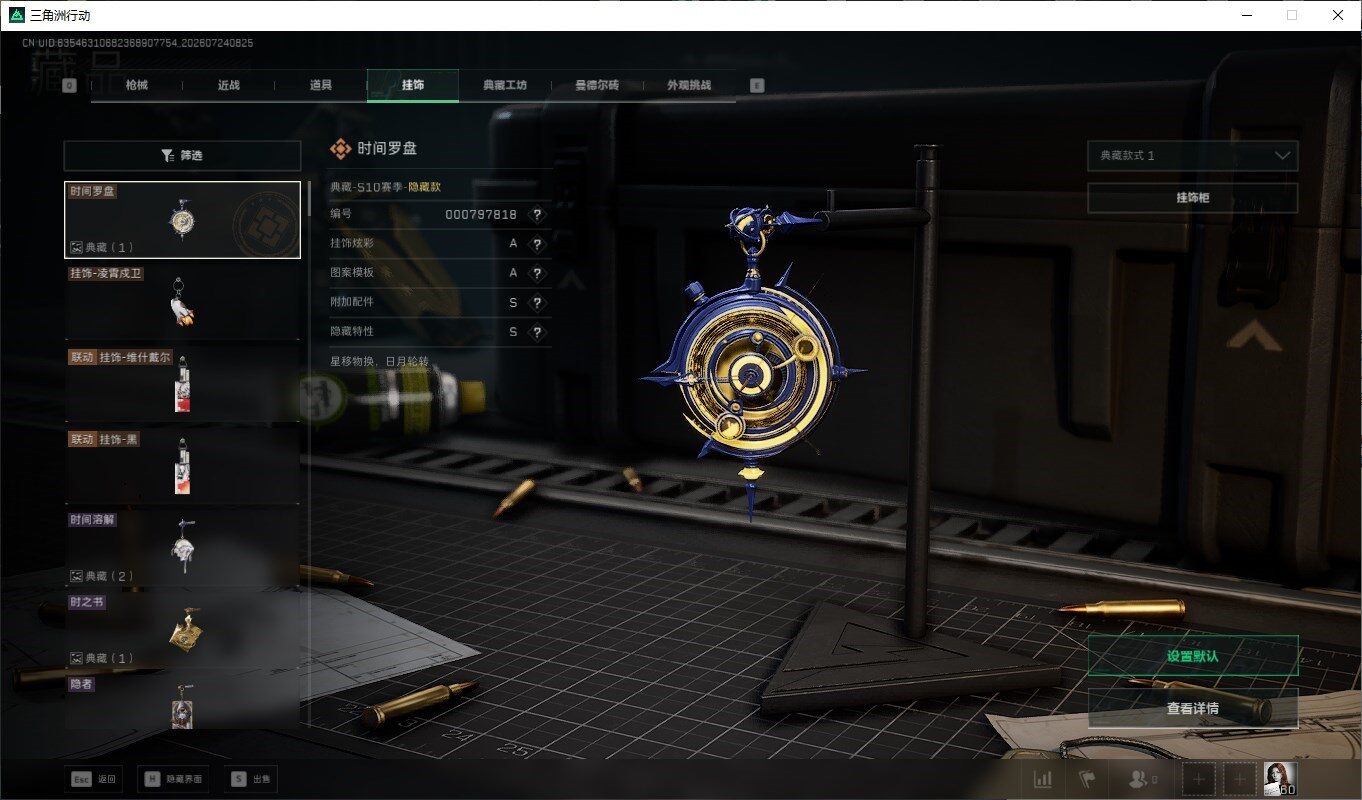Viewport: 1362px width, 800px height.
Task: Click the 设置默认 button
Action: click(1193, 656)
